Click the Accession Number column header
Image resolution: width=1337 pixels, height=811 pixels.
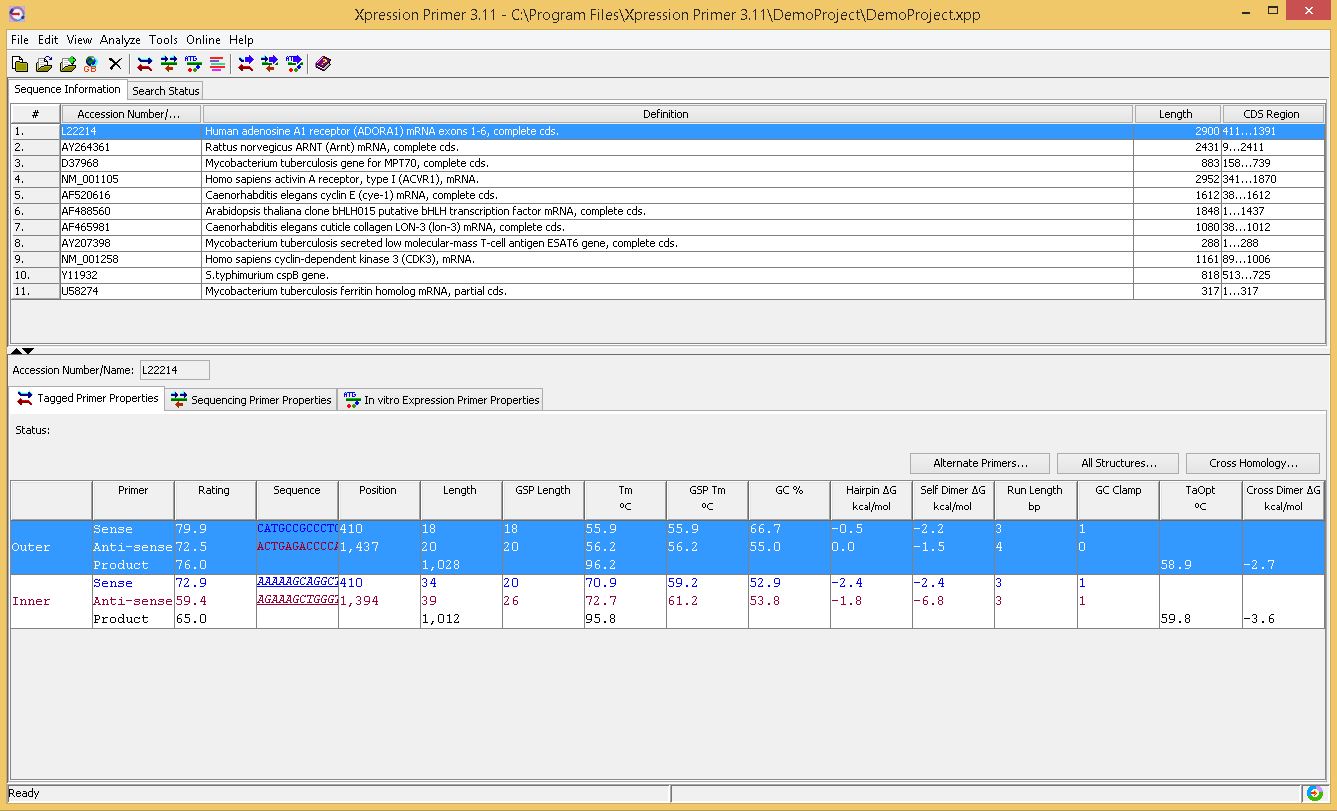click(x=130, y=114)
